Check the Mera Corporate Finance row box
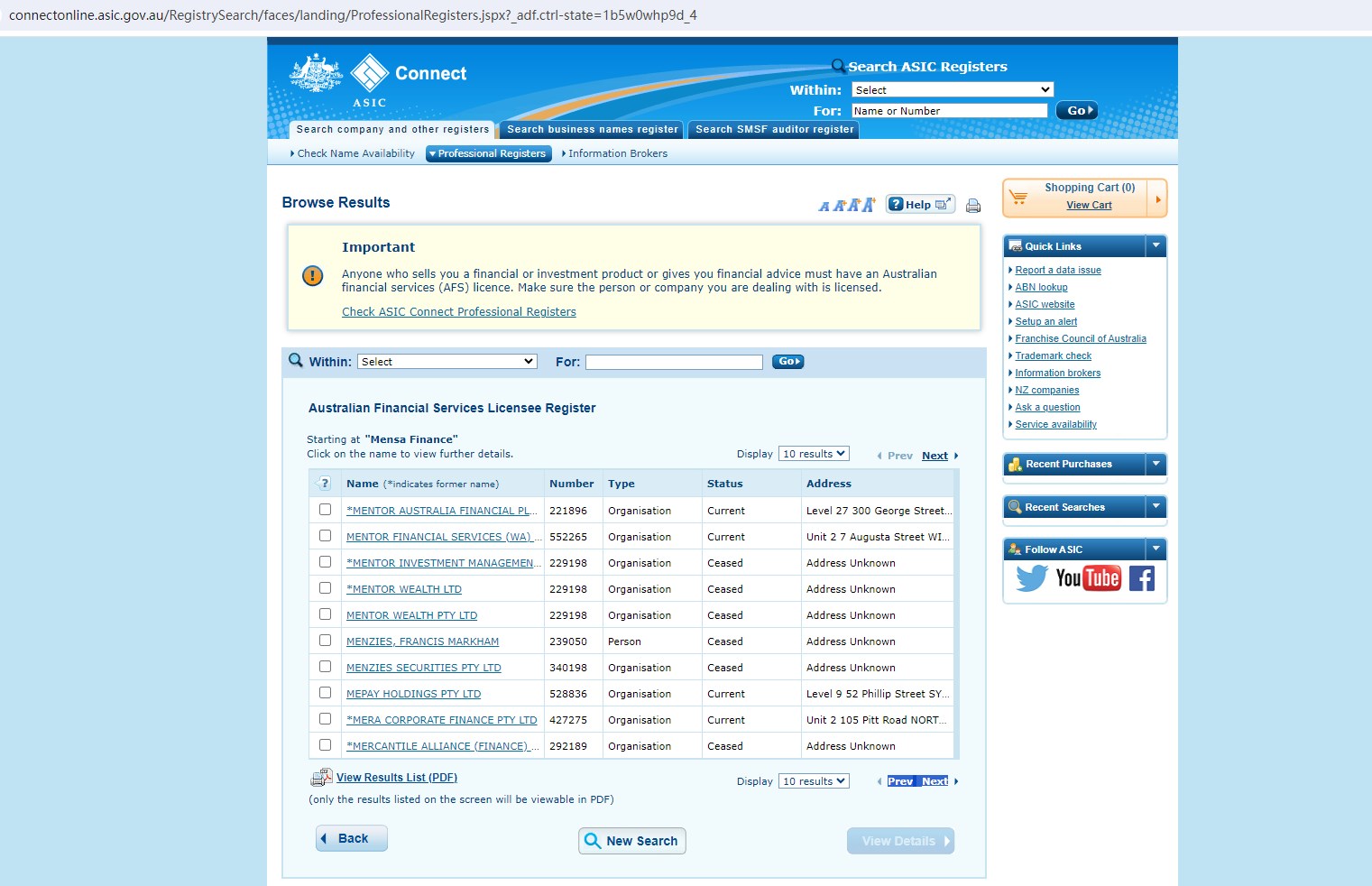This screenshot has height=886, width=1372. tap(325, 719)
